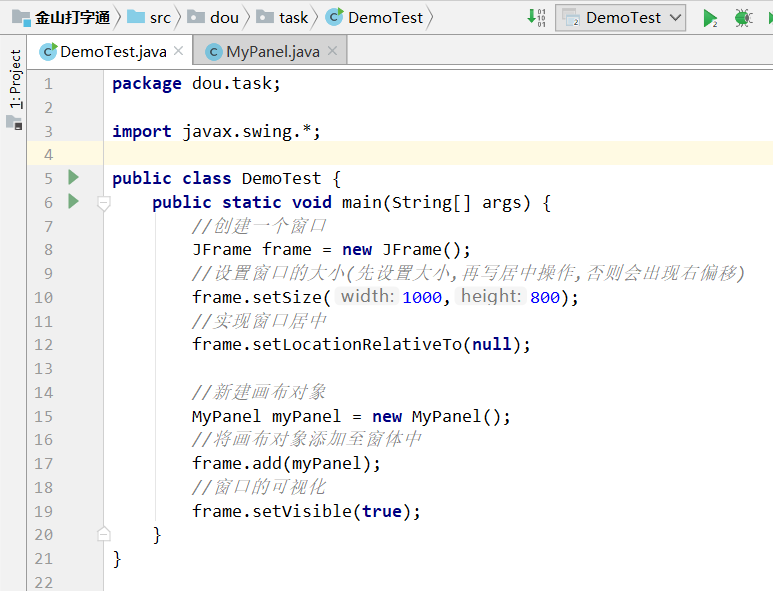Collapse the main method fold marker line 6
The width and height of the screenshot is (773, 591).
[x=104, y=203]
